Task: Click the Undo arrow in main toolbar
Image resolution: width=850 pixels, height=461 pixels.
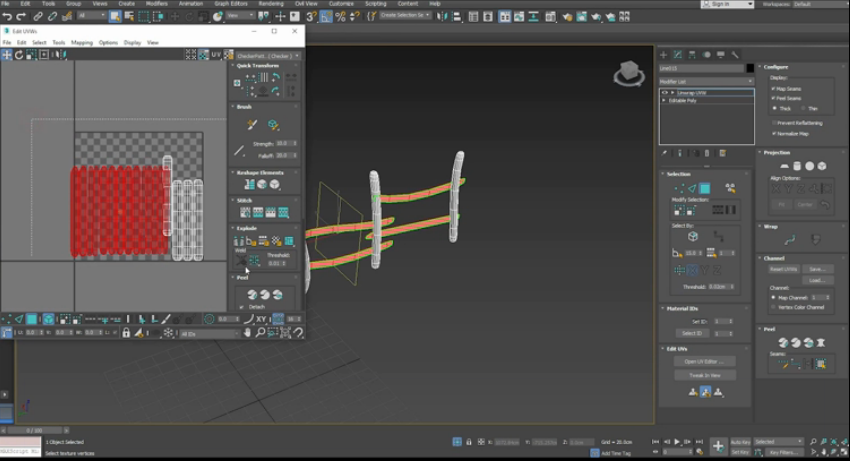Action: coord(7,17)
